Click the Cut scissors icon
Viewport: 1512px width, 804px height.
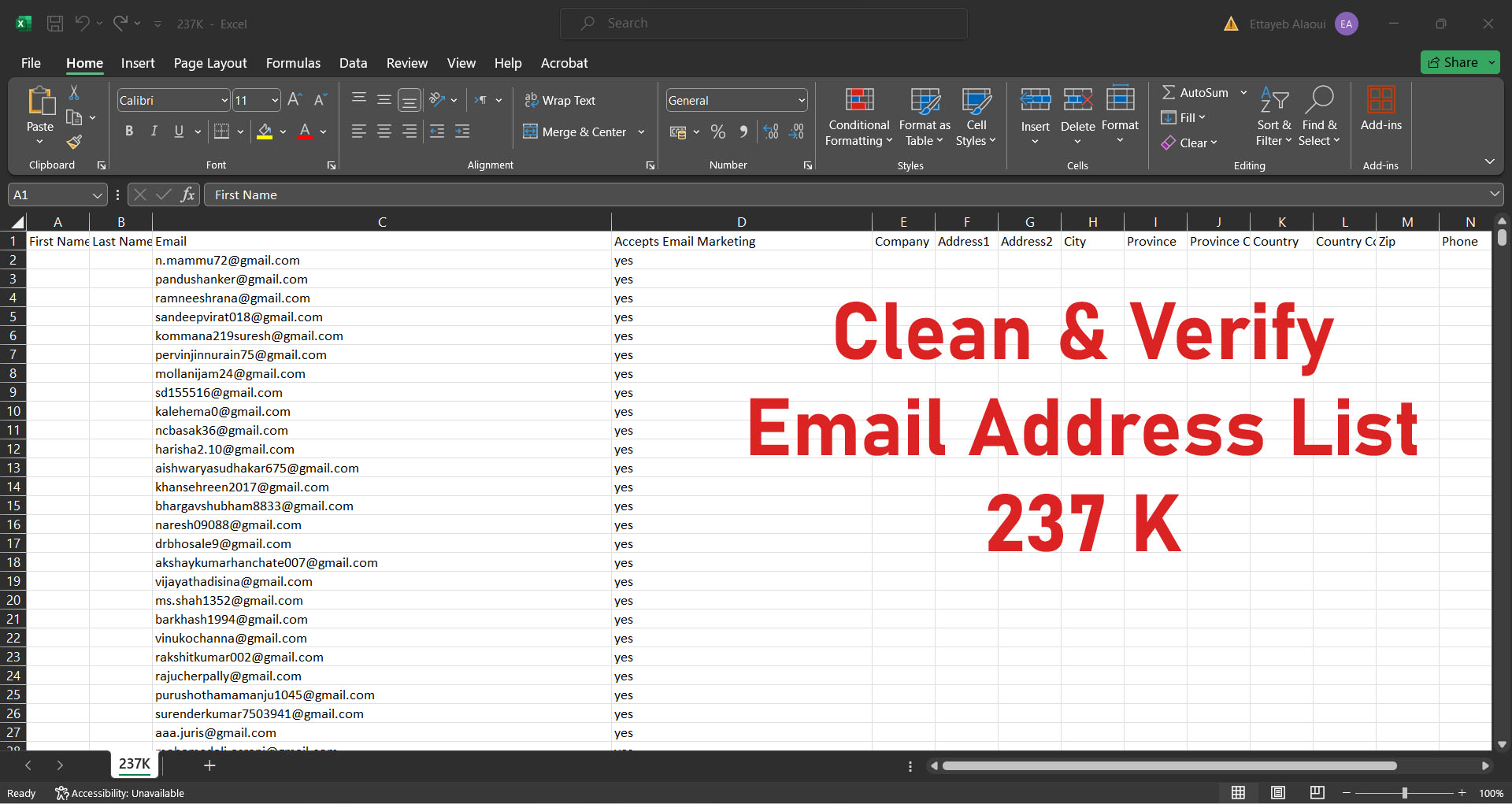coord(74,93)
